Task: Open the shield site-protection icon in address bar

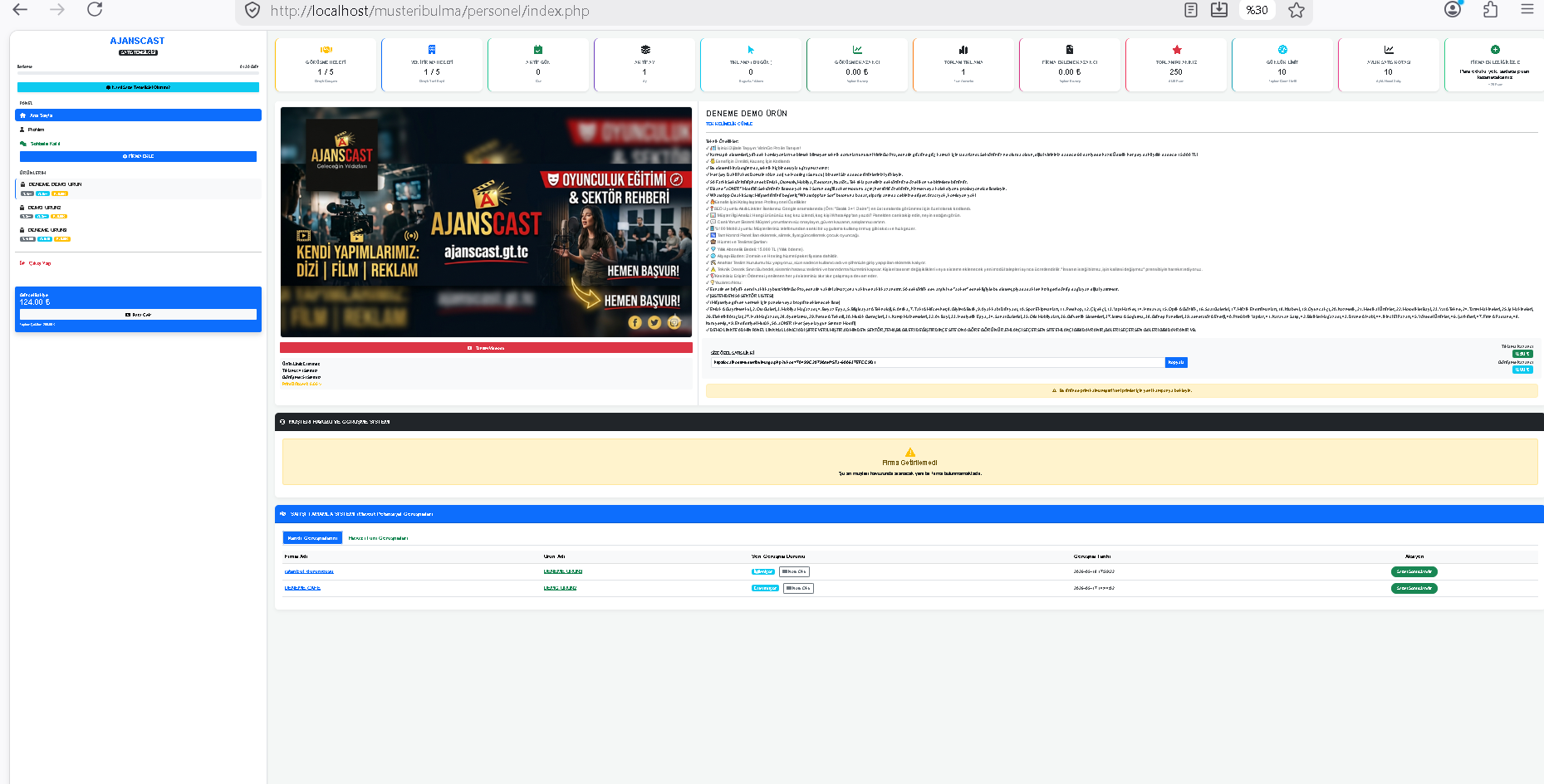Action: coord(252,11)
